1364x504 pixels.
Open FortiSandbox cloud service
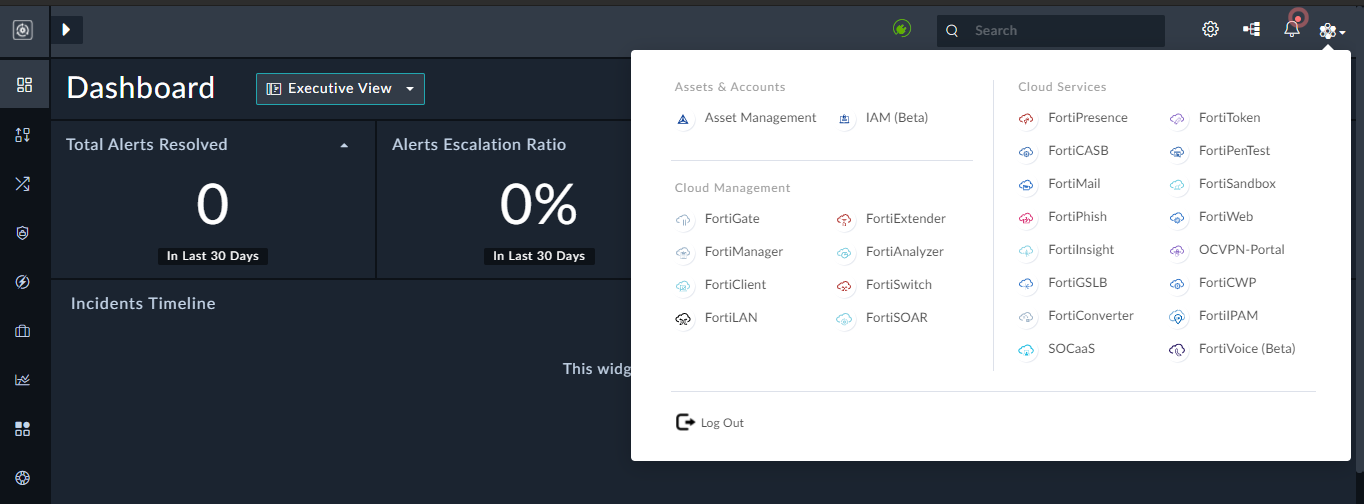pyautogui.click(x=1237, y=184)
